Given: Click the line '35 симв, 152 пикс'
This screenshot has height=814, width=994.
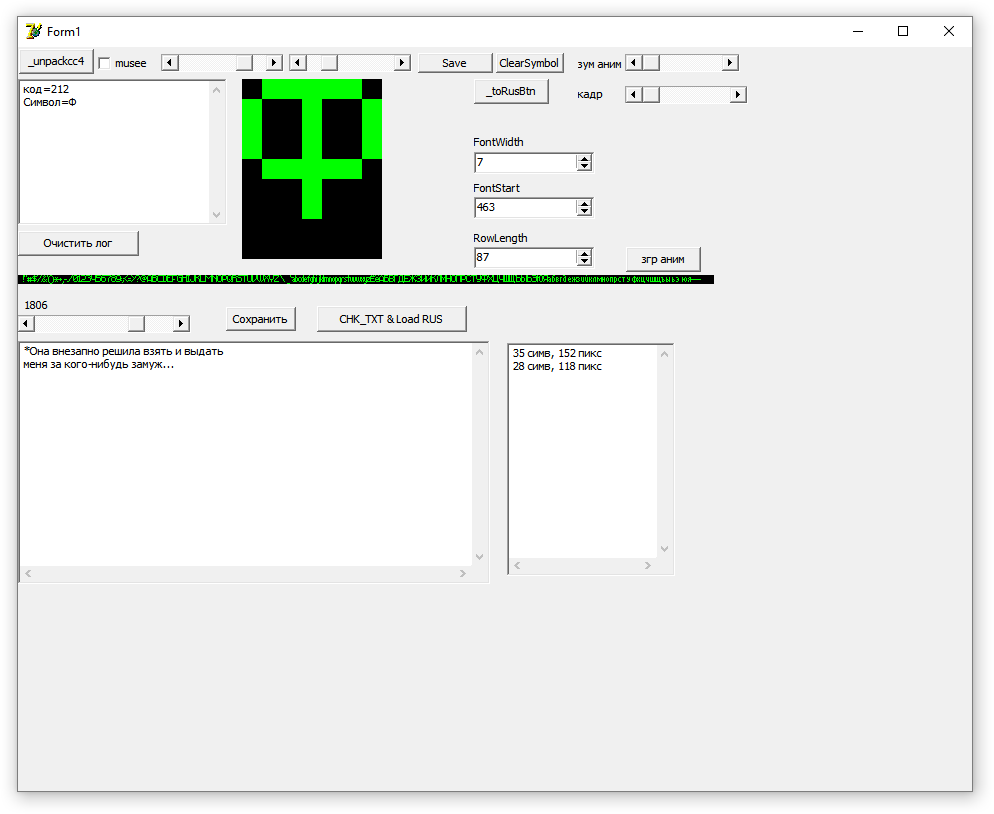Looking at the screenshot, I should 557,353.
